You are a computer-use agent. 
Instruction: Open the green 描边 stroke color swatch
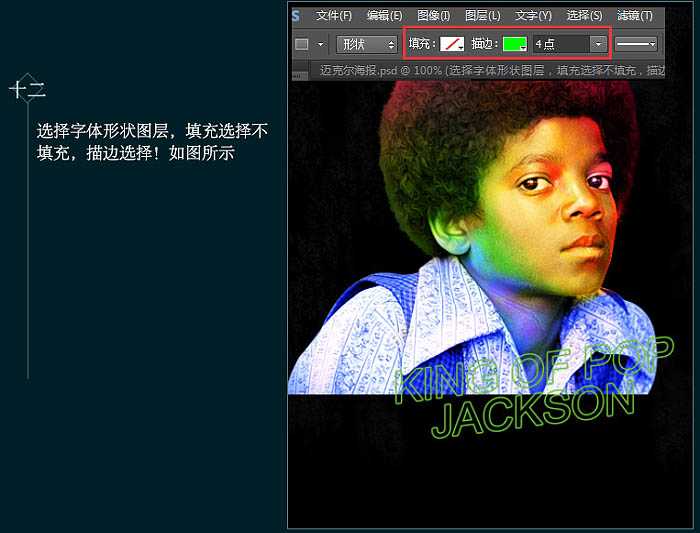point(515,44)
